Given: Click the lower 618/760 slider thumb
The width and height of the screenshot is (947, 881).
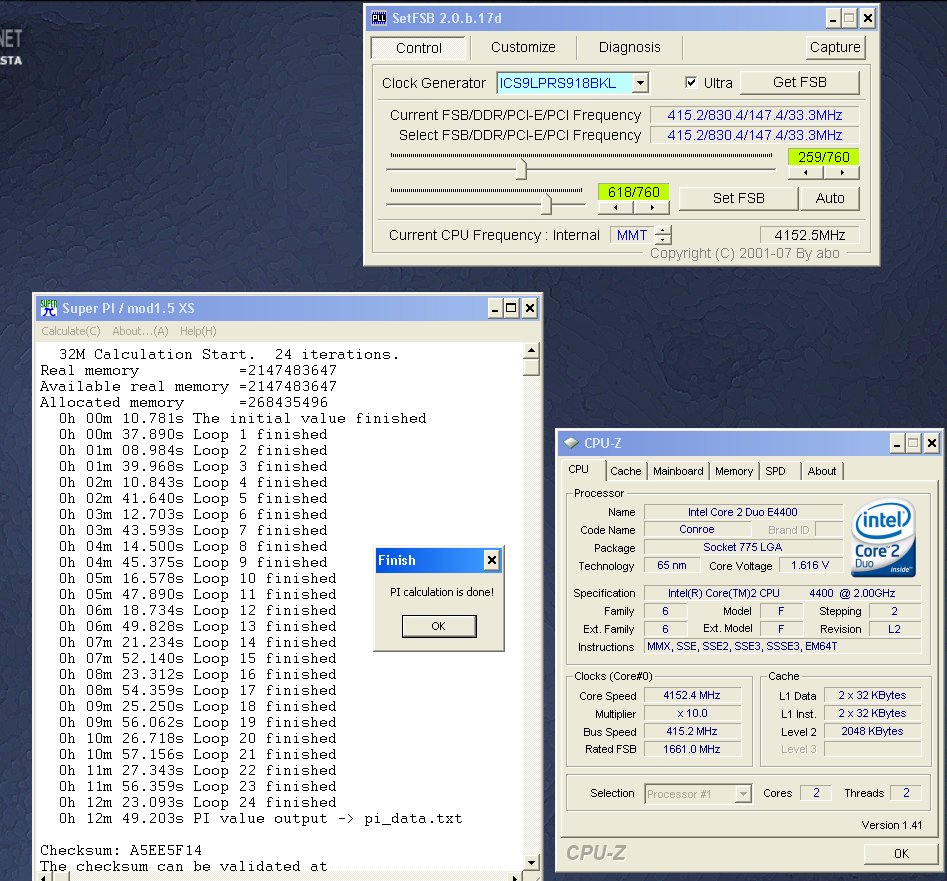Looking at the screenshot, I should coord(546,203).
